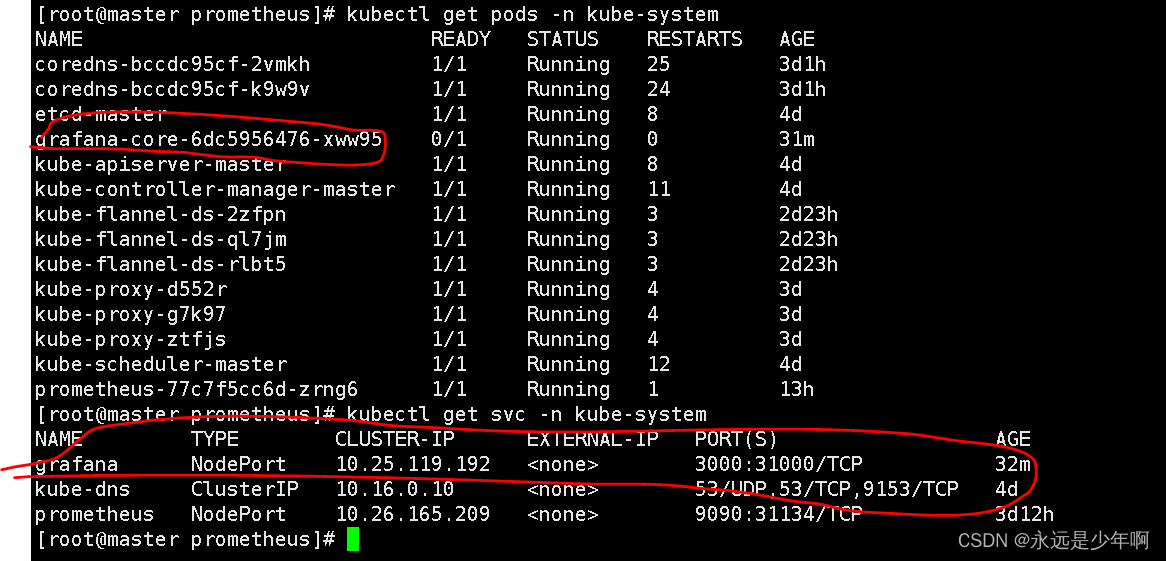Click NodePort type of grafana service

coord(239,464)
